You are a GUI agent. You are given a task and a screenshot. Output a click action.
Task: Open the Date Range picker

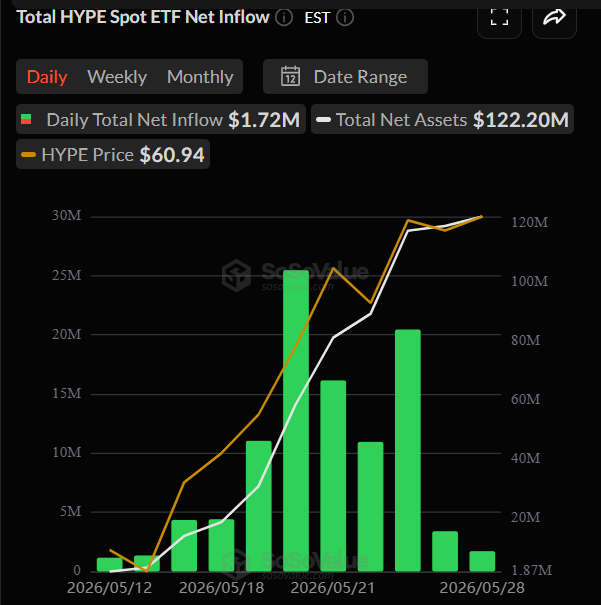point(345,76)
